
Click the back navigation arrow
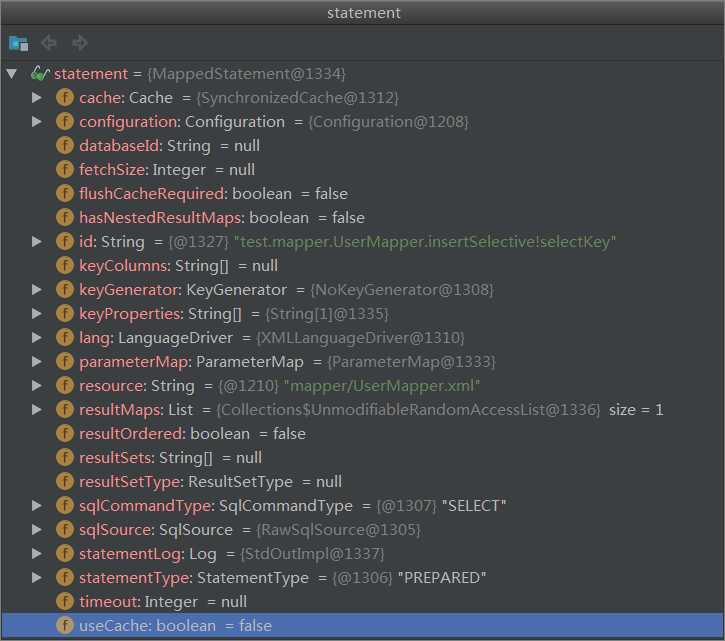49,43
